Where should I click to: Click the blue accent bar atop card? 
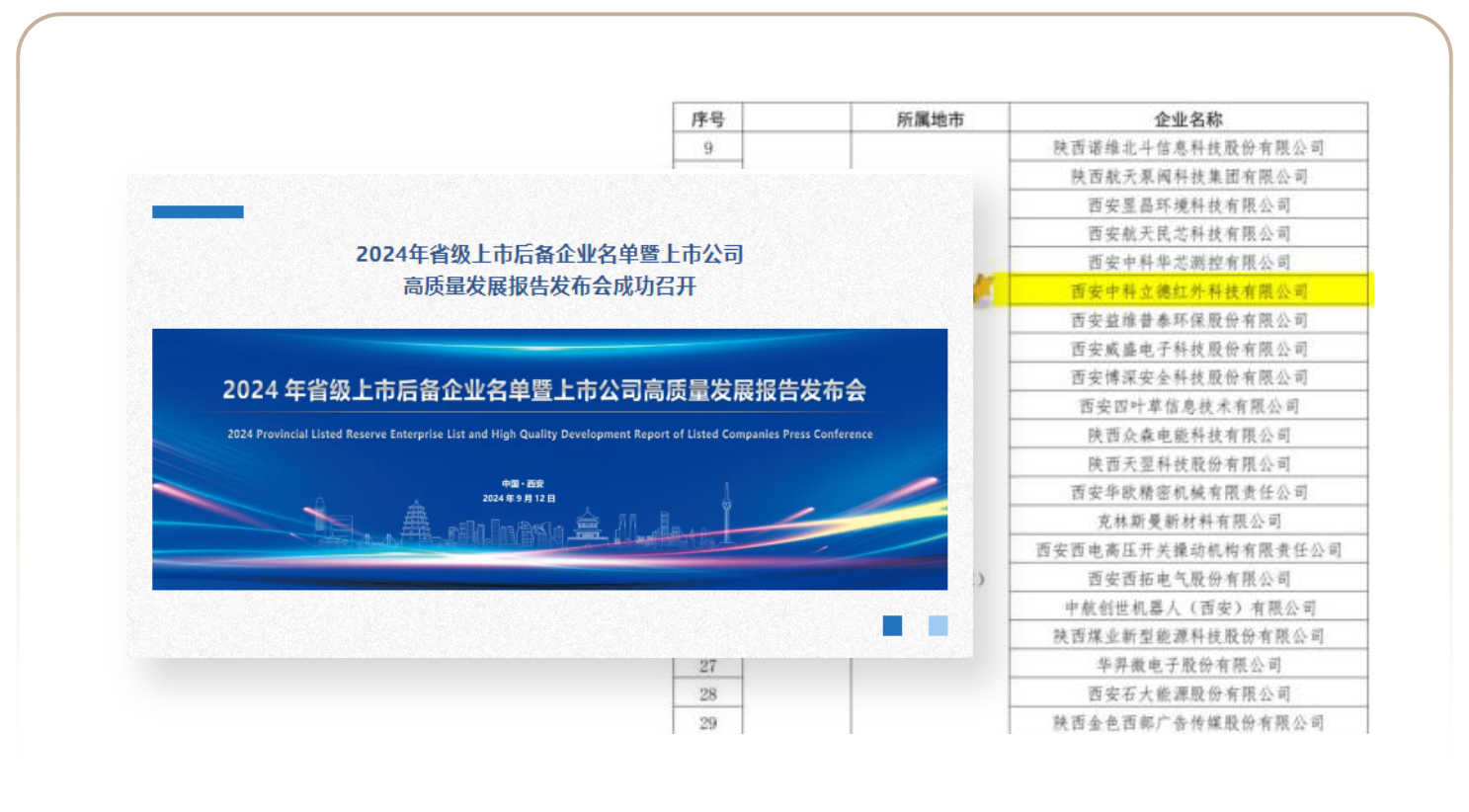coord(198,211)
